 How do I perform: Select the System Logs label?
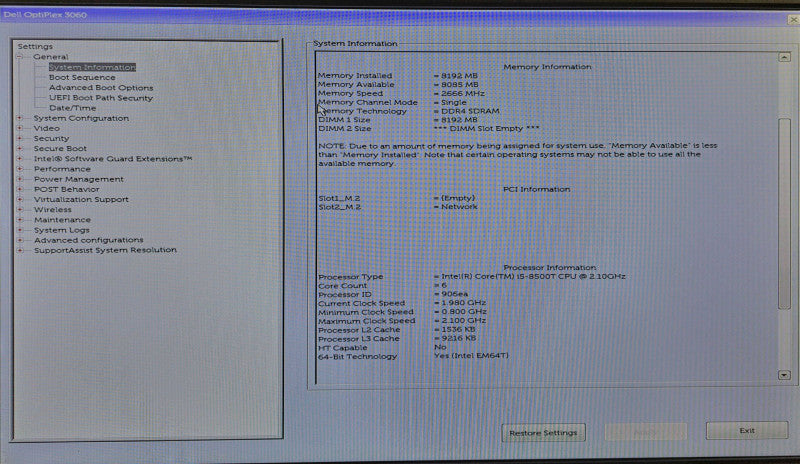(62, 230)
